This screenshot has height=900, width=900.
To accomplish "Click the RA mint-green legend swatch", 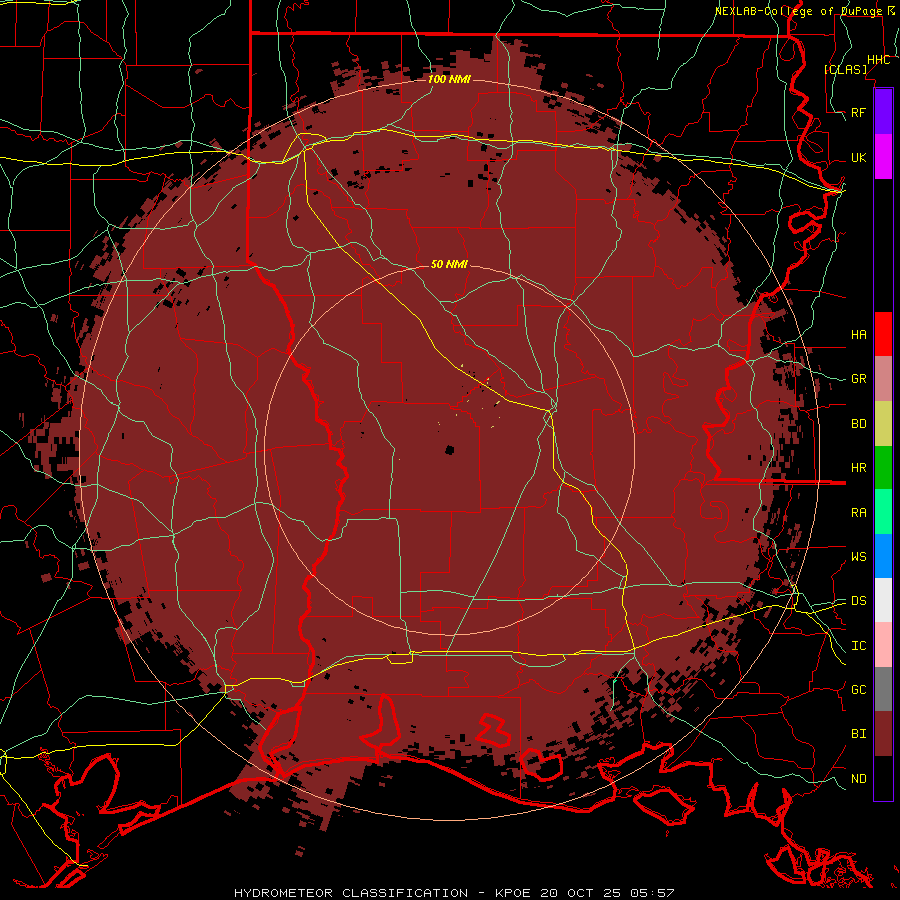I will pos(883,512).
